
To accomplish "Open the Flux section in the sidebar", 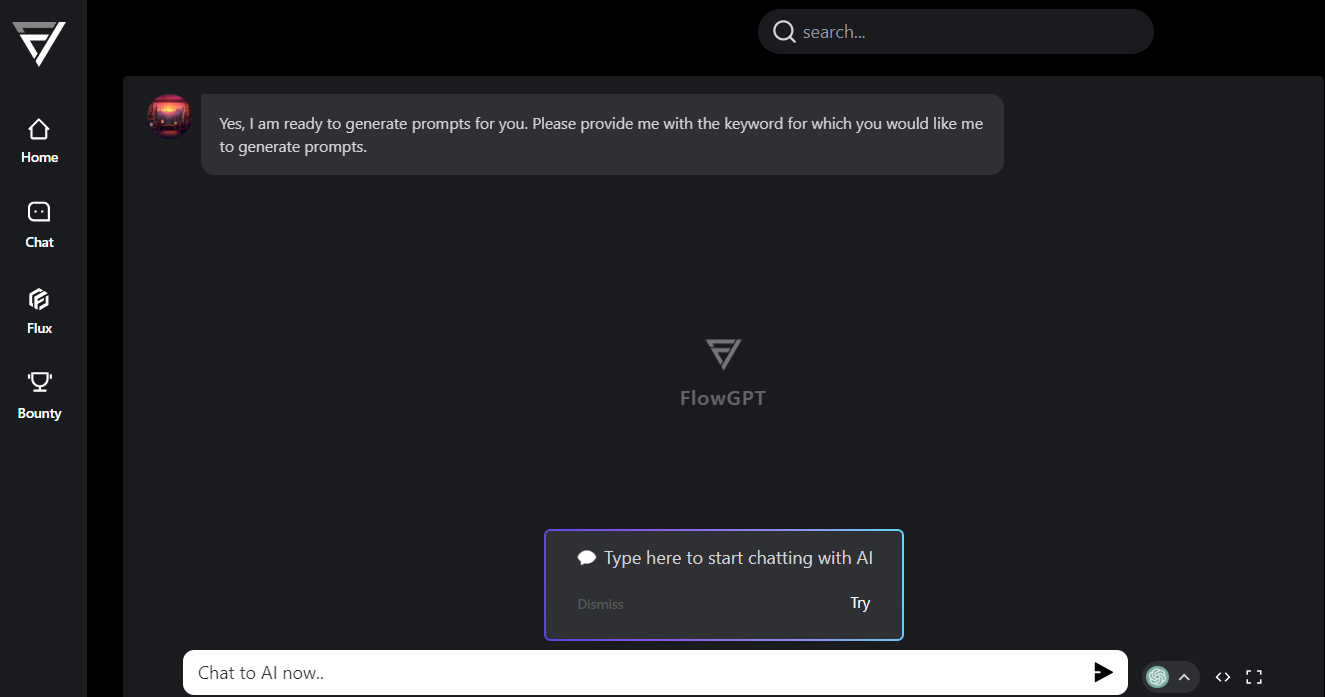I will [39, 311].
